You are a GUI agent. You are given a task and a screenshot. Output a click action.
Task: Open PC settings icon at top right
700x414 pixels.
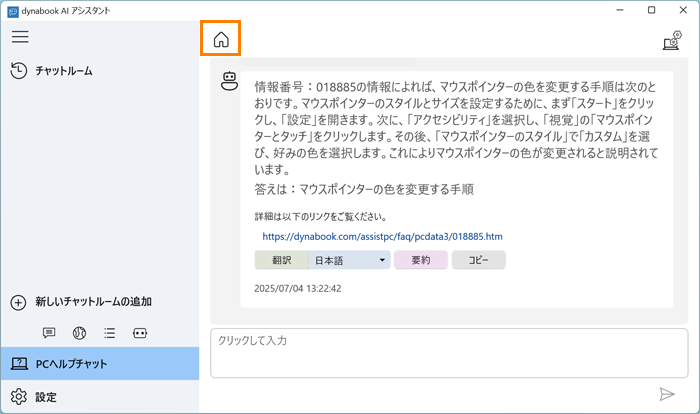click(x=672, y=40)
